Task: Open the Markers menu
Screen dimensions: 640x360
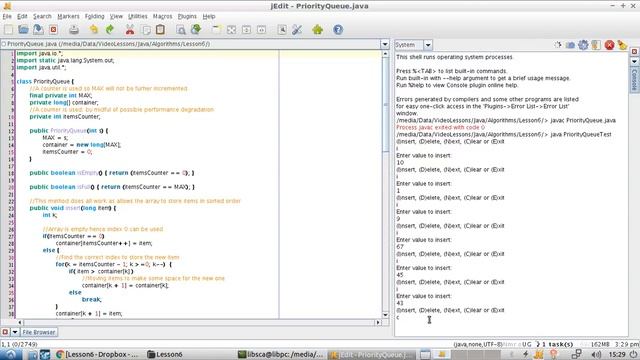Action: pos(68,16)
